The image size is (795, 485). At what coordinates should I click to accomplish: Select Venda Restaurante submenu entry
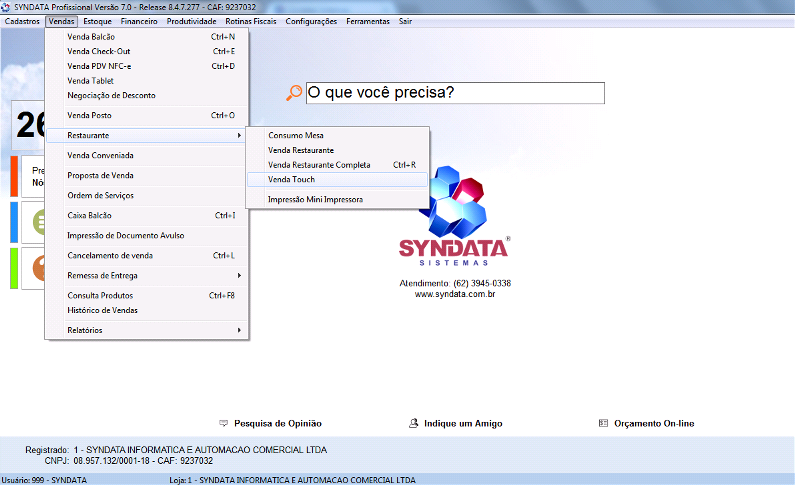tap(338, 151)
